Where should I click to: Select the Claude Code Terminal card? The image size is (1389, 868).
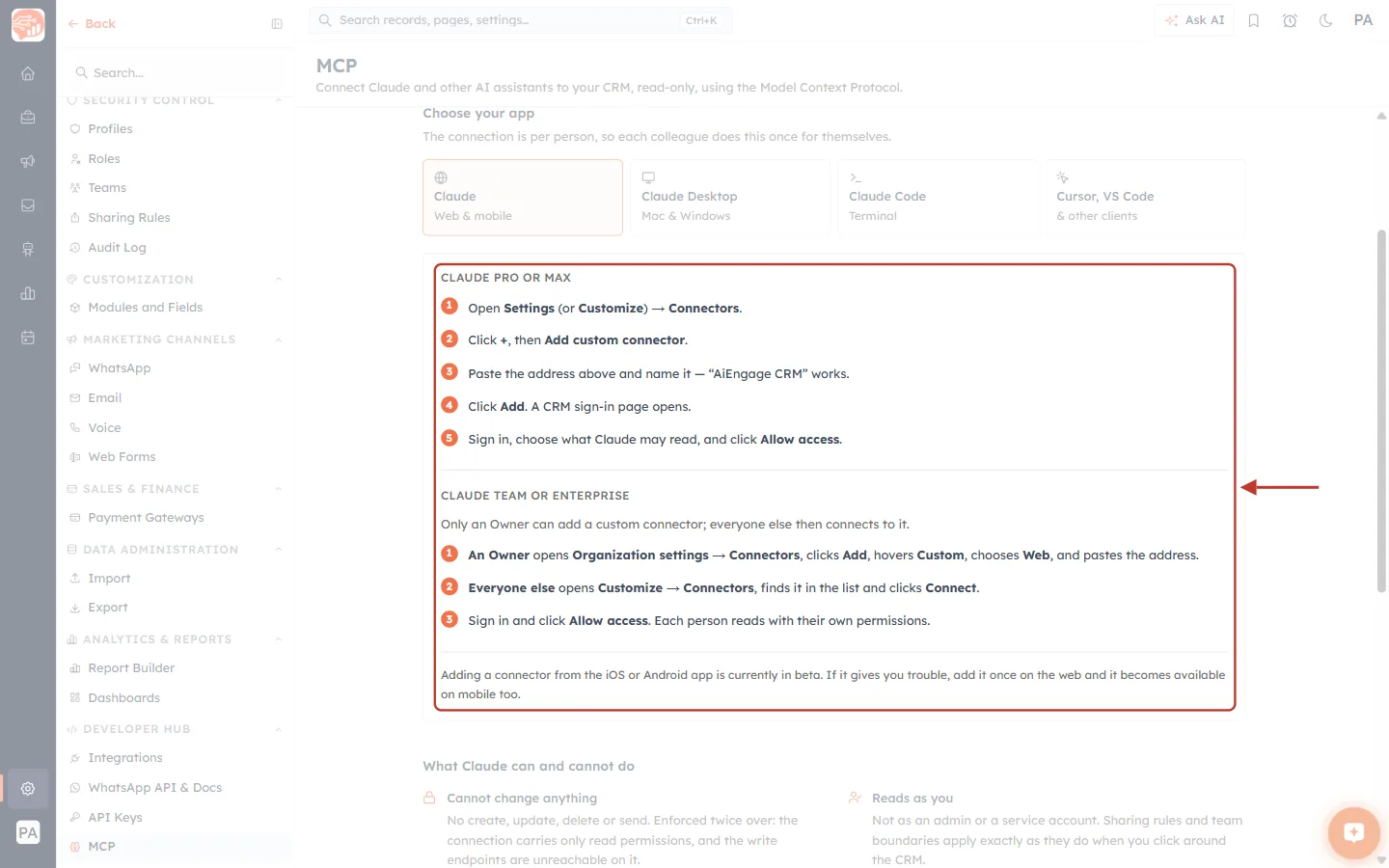point(938,198)
